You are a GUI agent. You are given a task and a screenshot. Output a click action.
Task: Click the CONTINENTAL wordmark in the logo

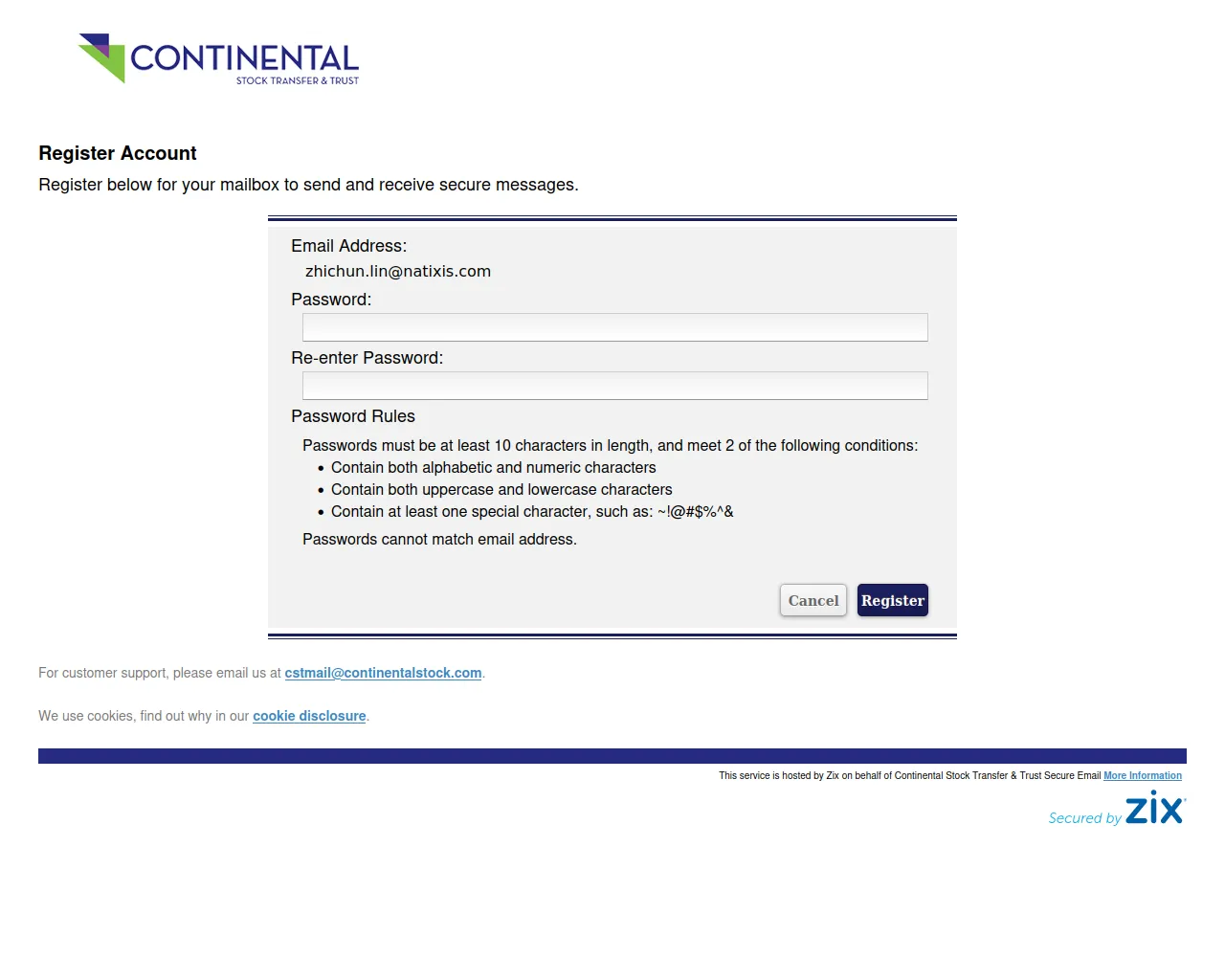coord(244,58)
